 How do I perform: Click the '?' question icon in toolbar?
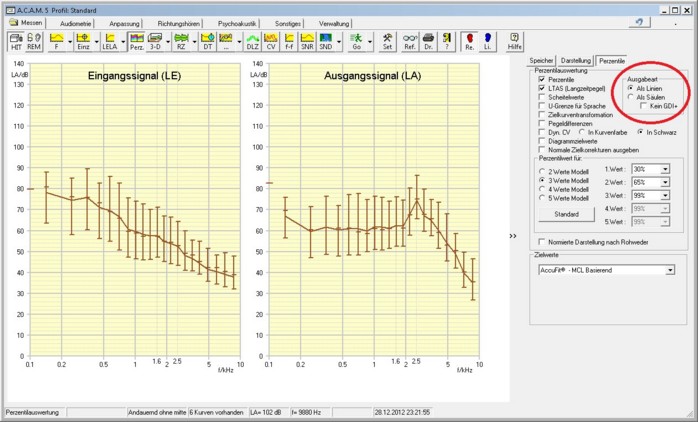(446, 41)
